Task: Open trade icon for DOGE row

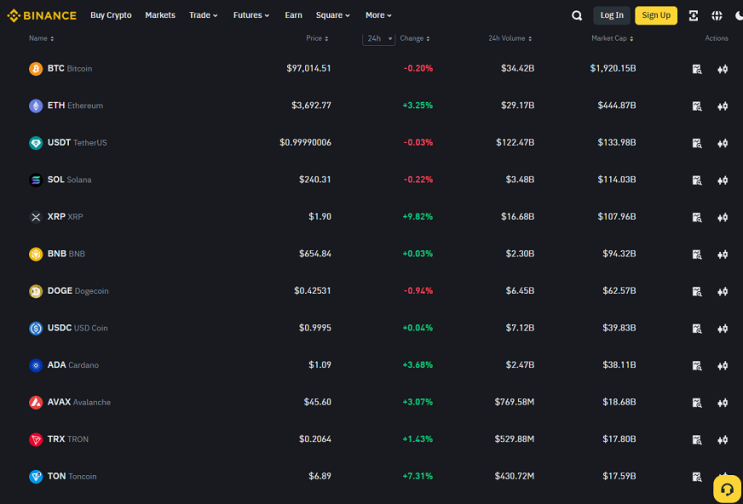Action: pyautogui.click(x=722, y=291)
